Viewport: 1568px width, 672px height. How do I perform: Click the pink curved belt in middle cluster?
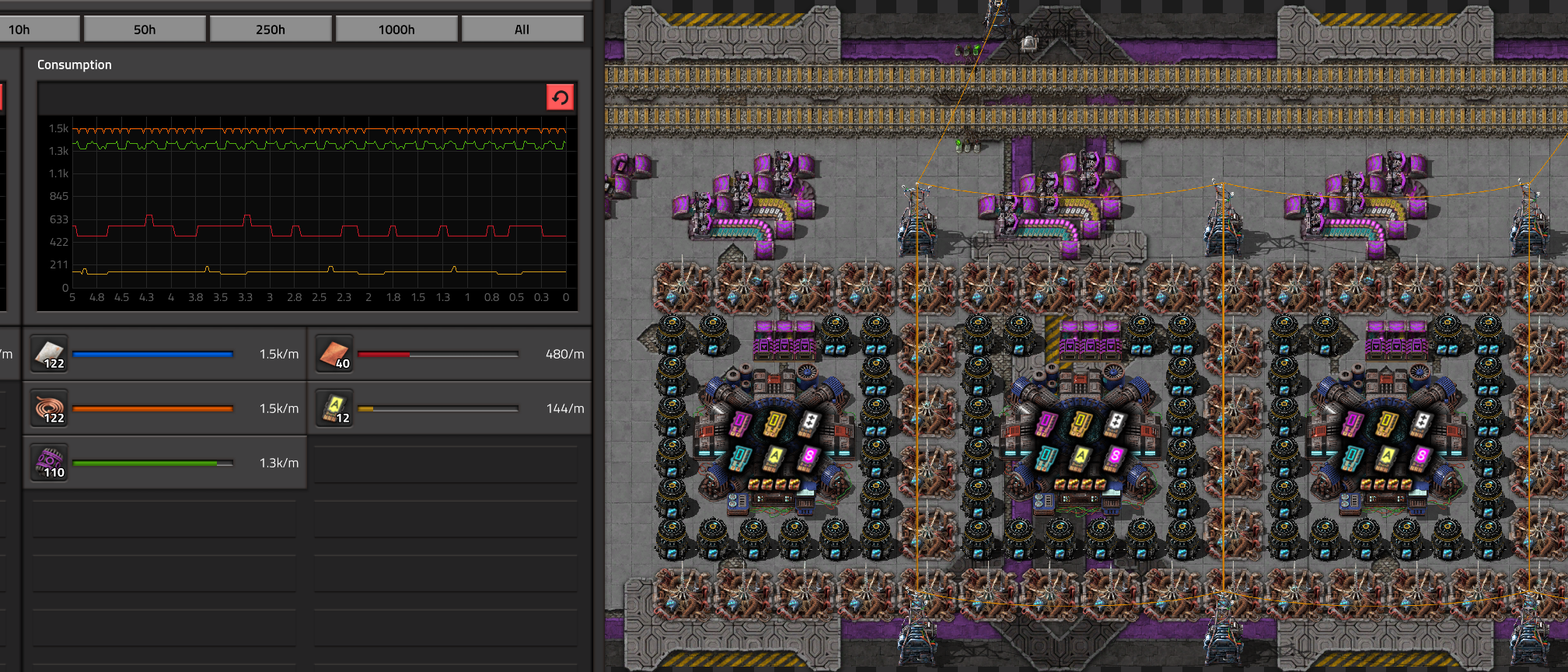[1048, 227]
